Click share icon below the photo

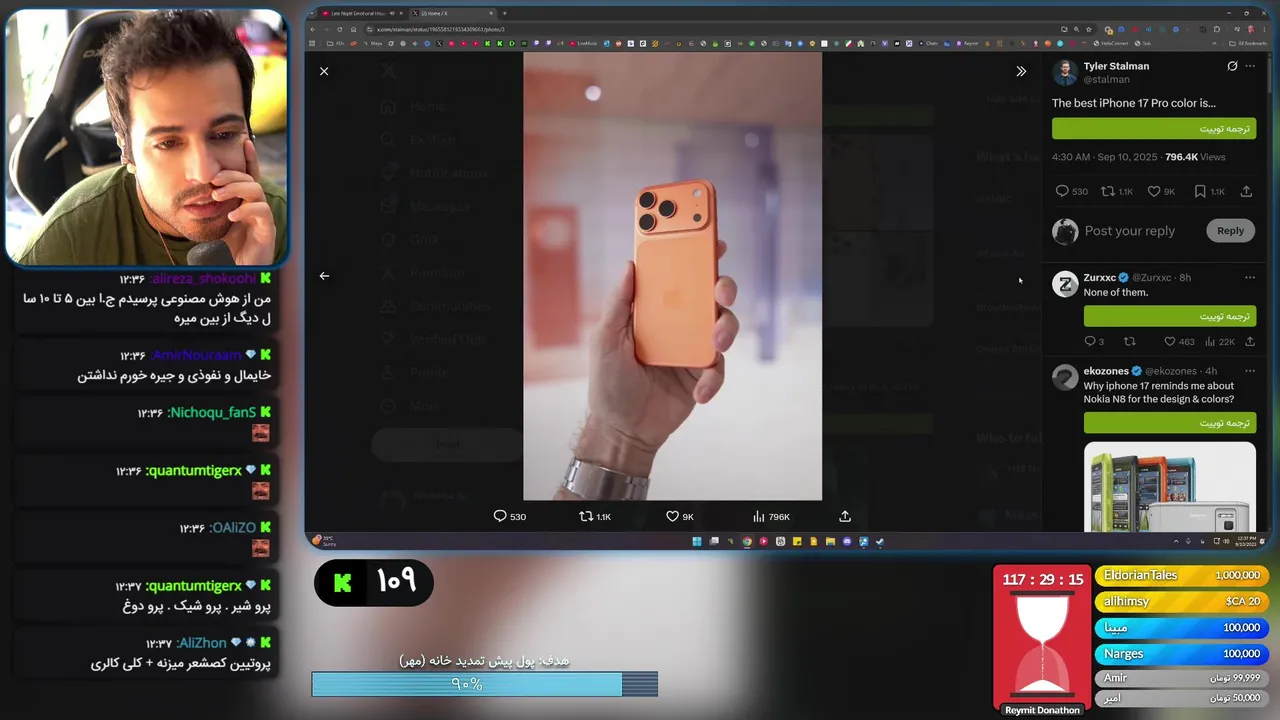pos(845,516)
